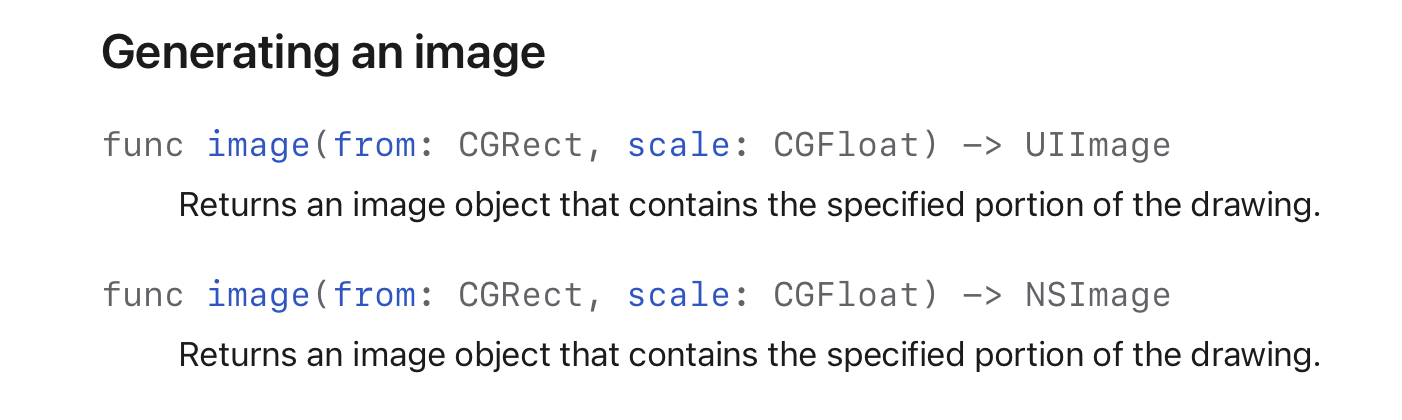Open the image function link returning NSImage
This screenshot has width=1402, height=420.
[260, 295]
